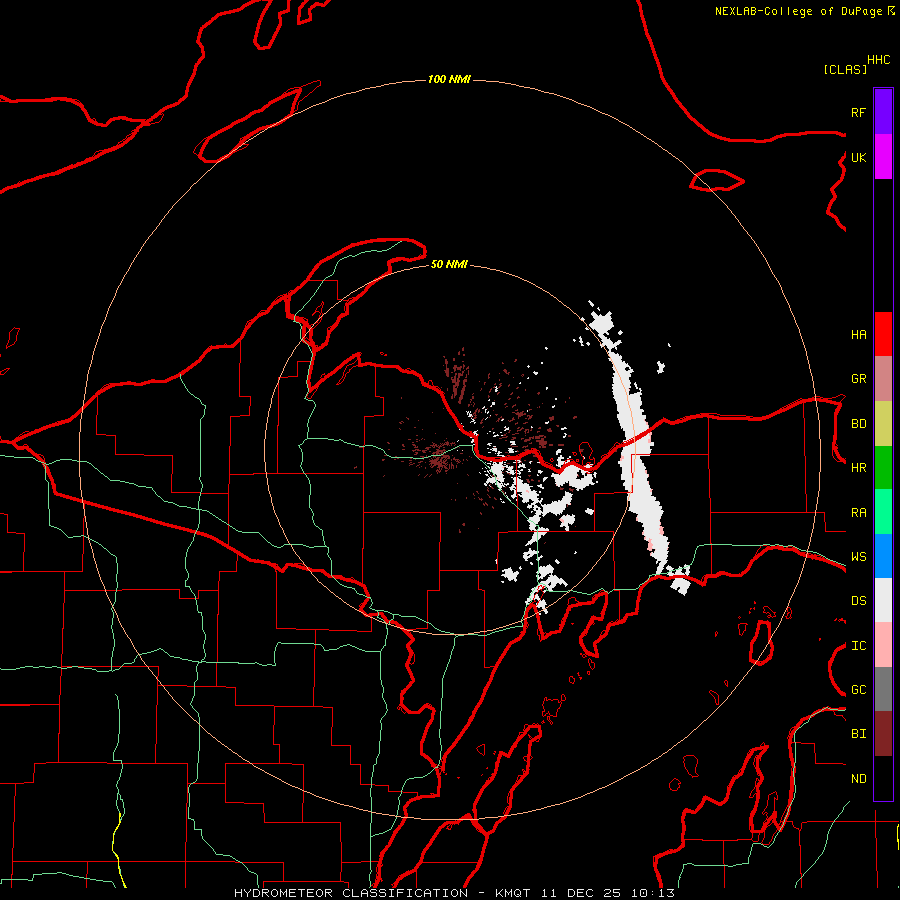The width and height of the screenshot is (900, 900).
Task: Click the GR legend label
Action: click(x=858, y=379)
